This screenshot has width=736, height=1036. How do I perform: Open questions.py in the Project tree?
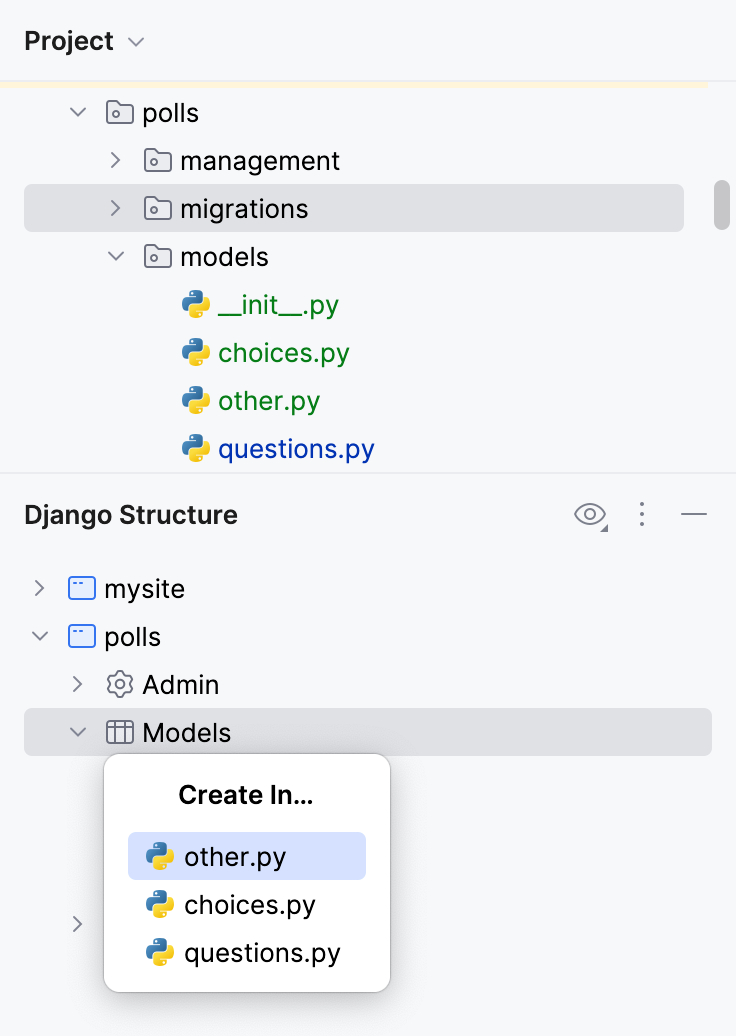[295, 449]
